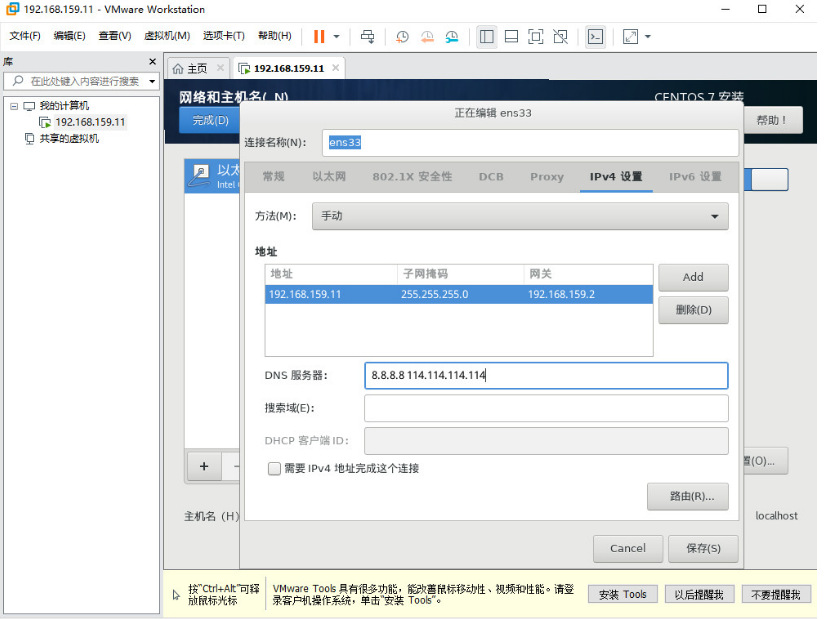Open the power options dropdown arrow
Viewport: 825px width, 619px height.
[337, 37]
